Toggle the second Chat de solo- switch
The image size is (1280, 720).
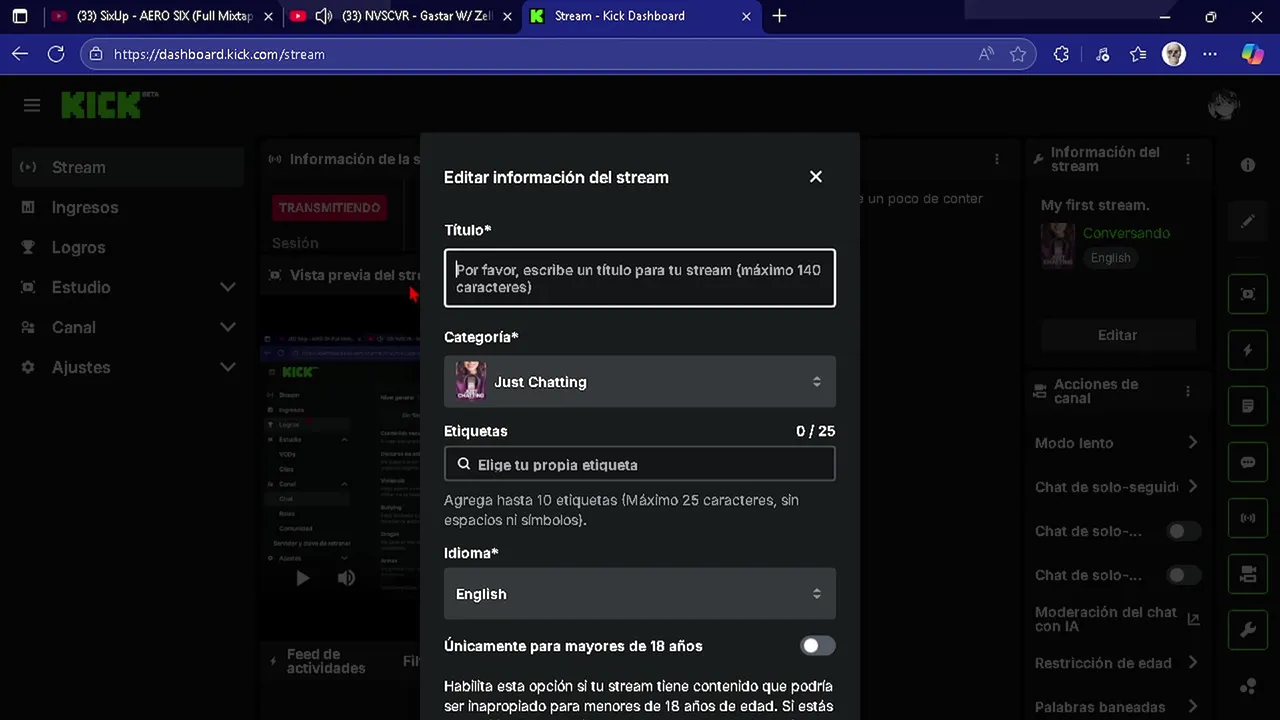pyautogui.click(x=1184, y=575)
